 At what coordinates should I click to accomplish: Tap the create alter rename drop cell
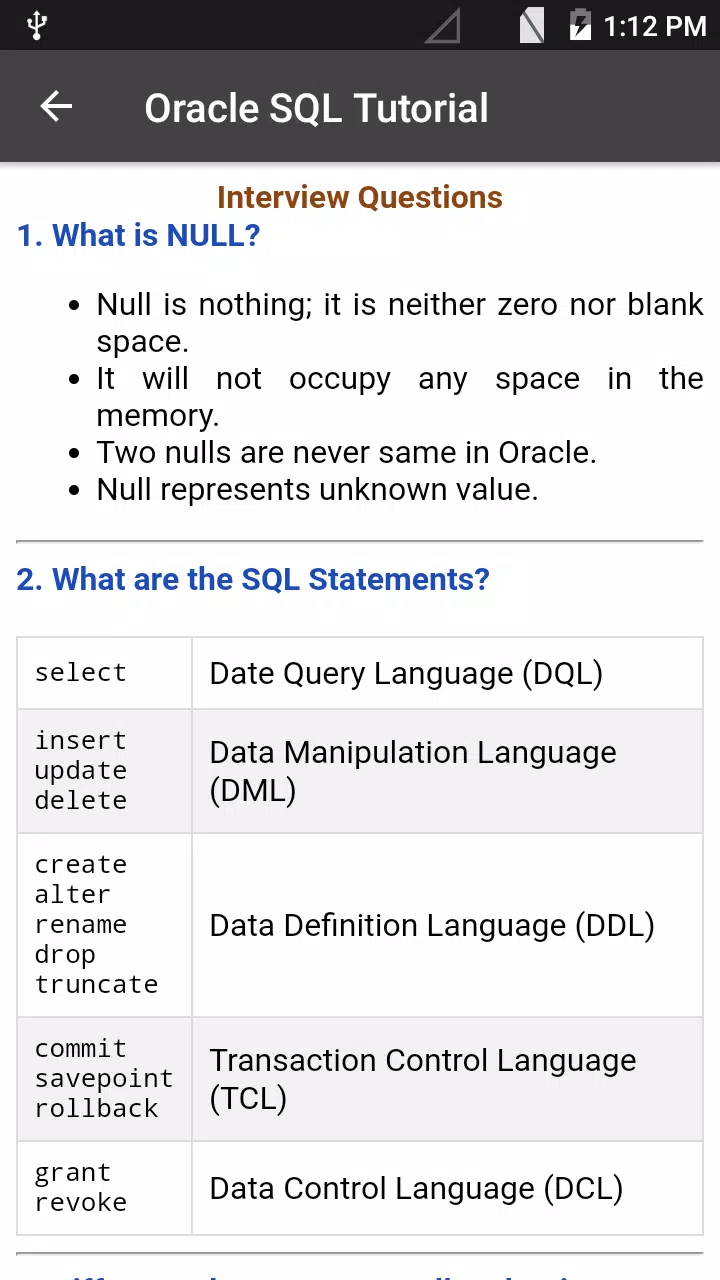[x=104, y=925]
